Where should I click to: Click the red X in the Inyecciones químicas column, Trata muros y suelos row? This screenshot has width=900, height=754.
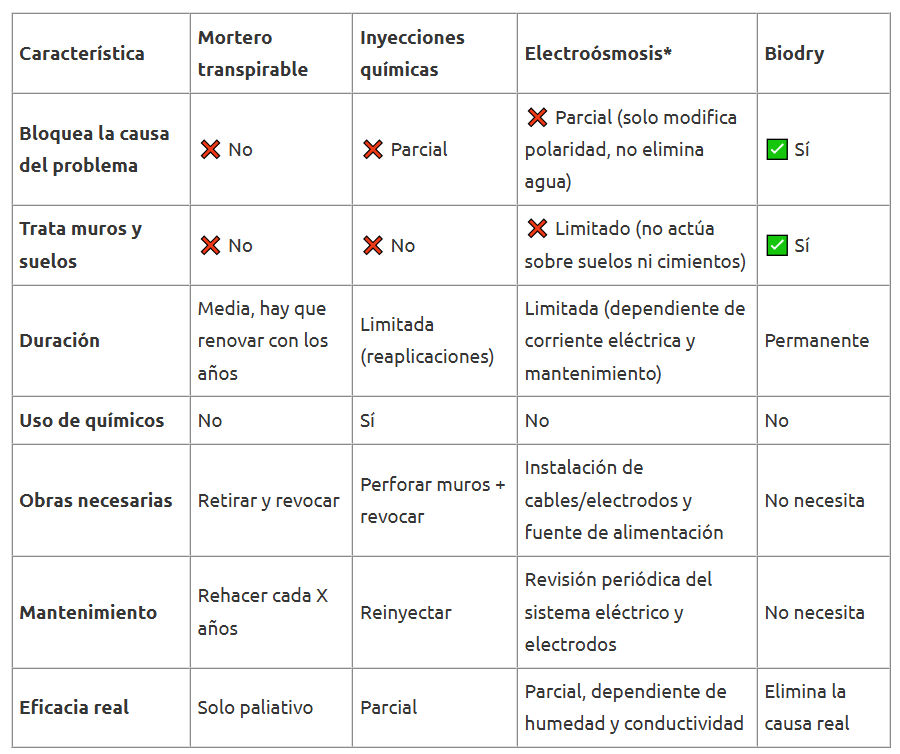tap(373, 246)
